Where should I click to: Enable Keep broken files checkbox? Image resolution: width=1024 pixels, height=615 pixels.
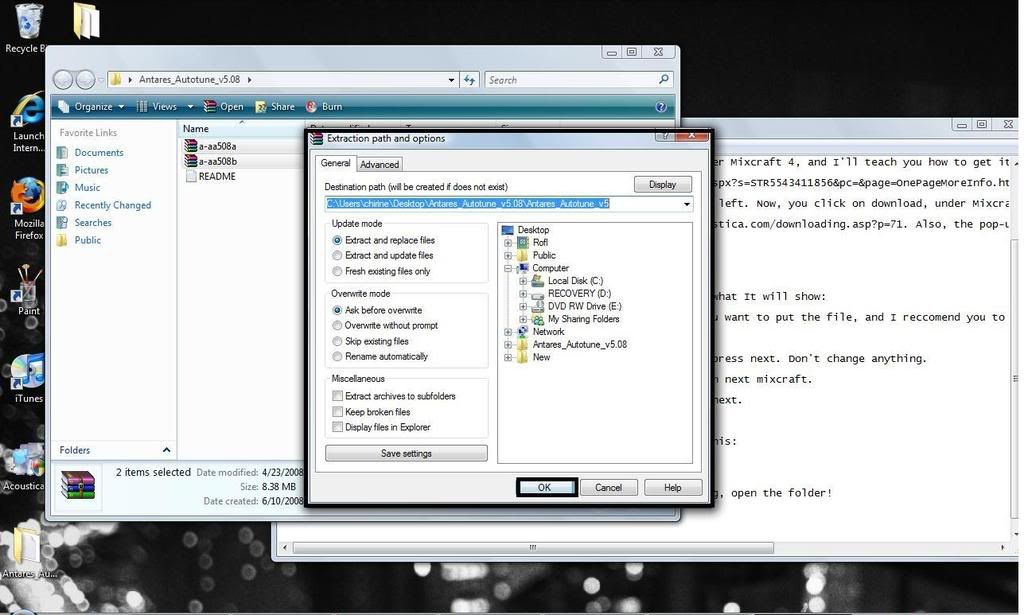[338, 411]
